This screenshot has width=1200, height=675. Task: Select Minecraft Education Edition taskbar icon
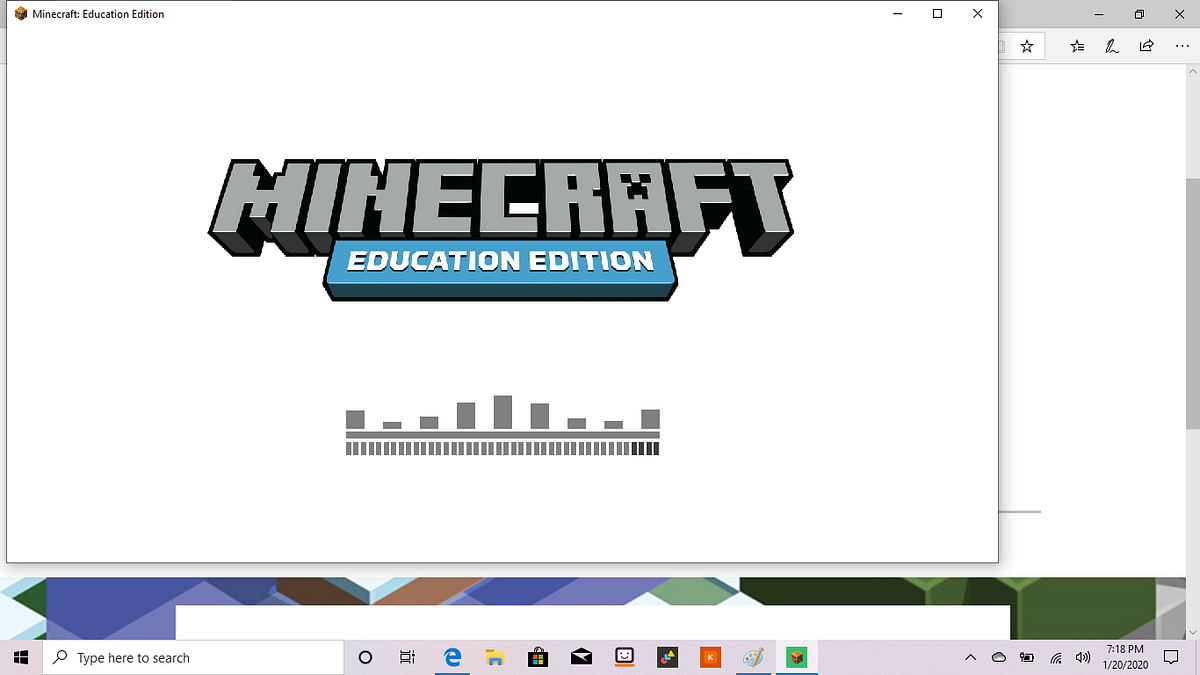(x=797, y=657)
